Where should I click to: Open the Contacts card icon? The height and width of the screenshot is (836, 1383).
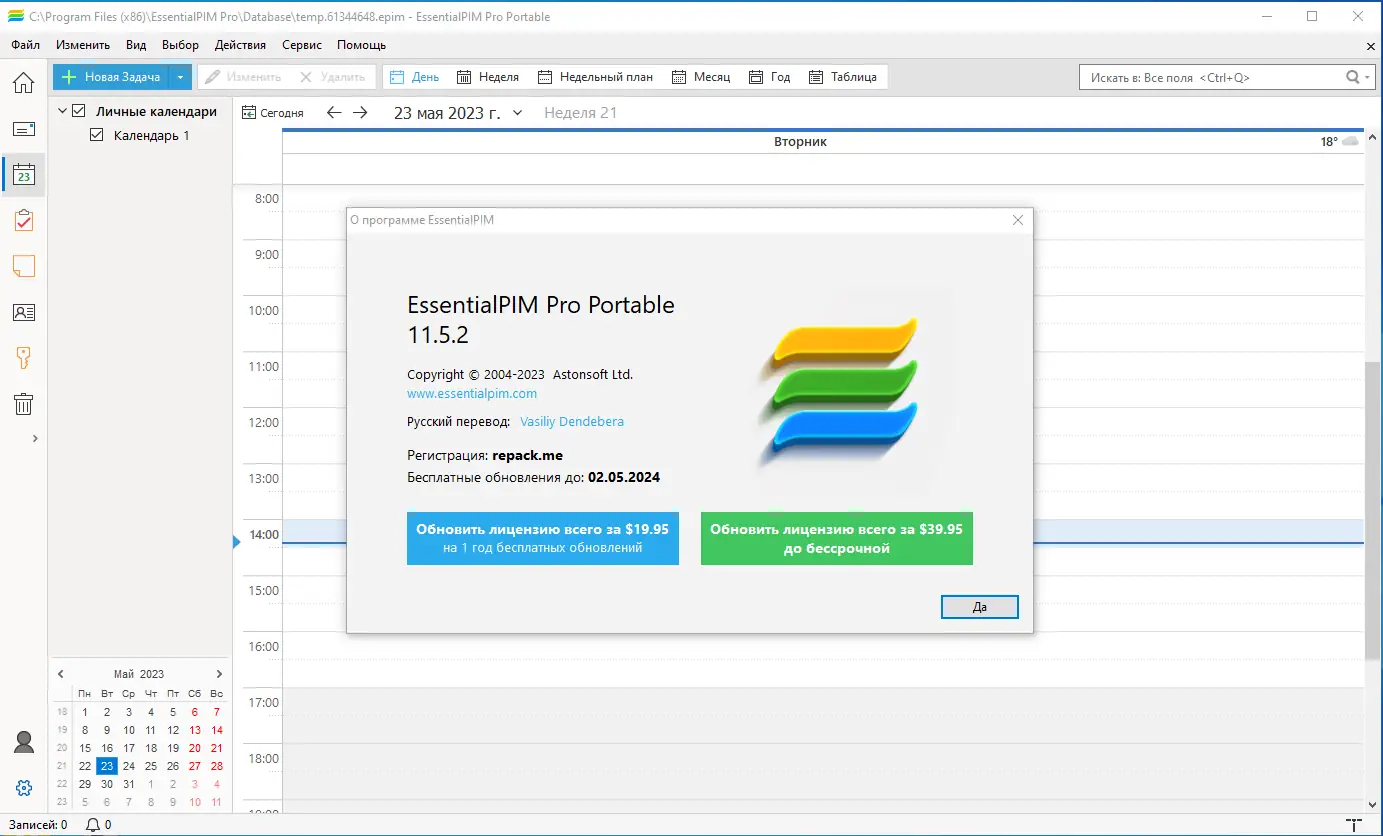pyautogui.click(x=23, y=312)
